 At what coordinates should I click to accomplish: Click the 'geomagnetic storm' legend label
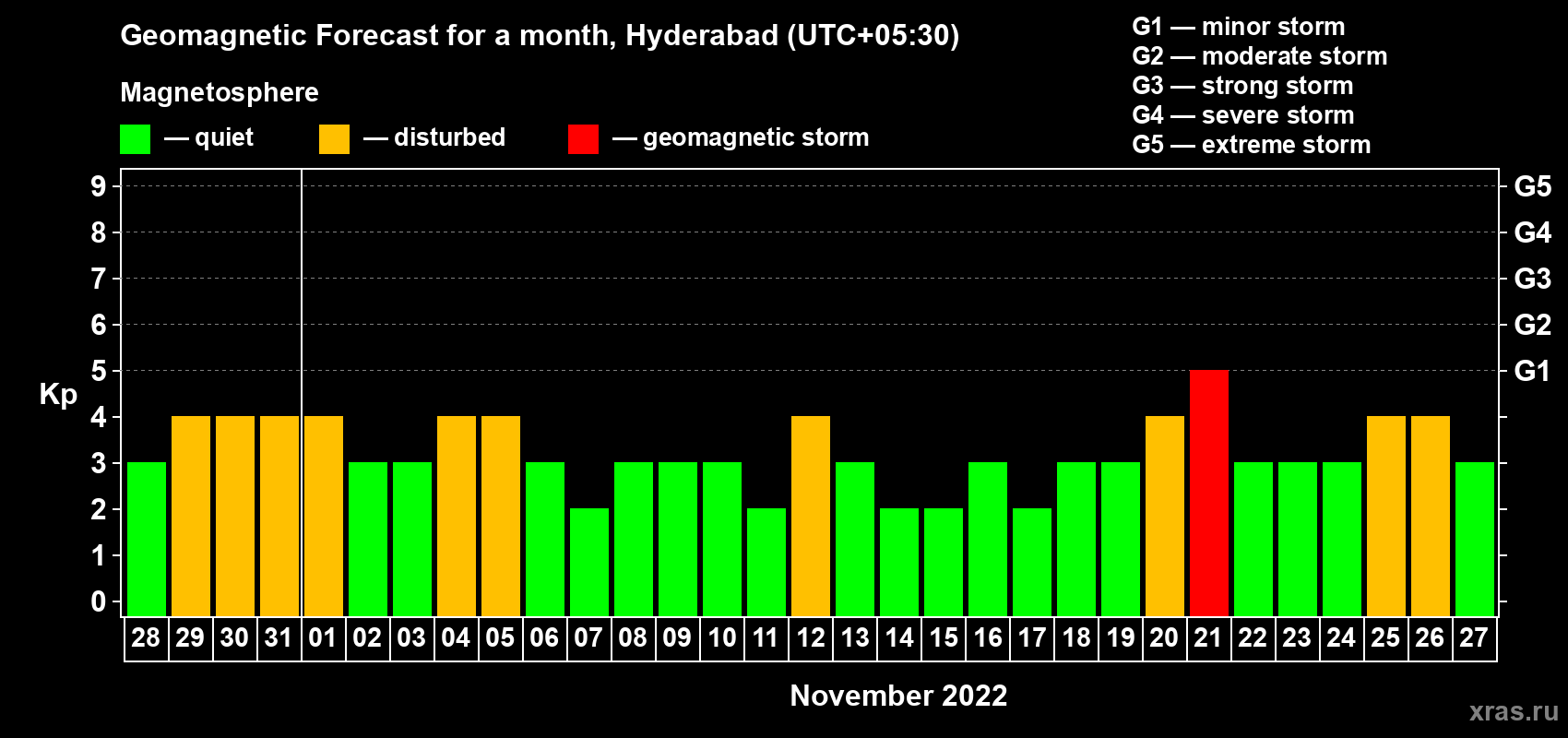(756, 137)
